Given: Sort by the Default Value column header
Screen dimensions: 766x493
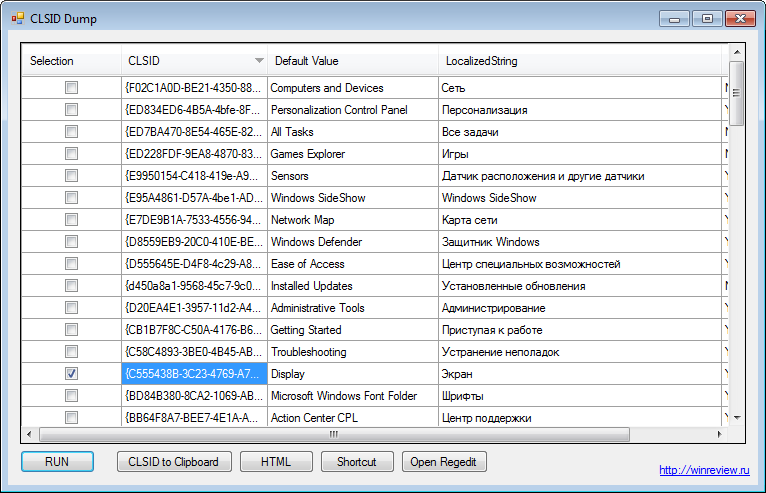Looking at the screenshot, I should coord(353,61).
